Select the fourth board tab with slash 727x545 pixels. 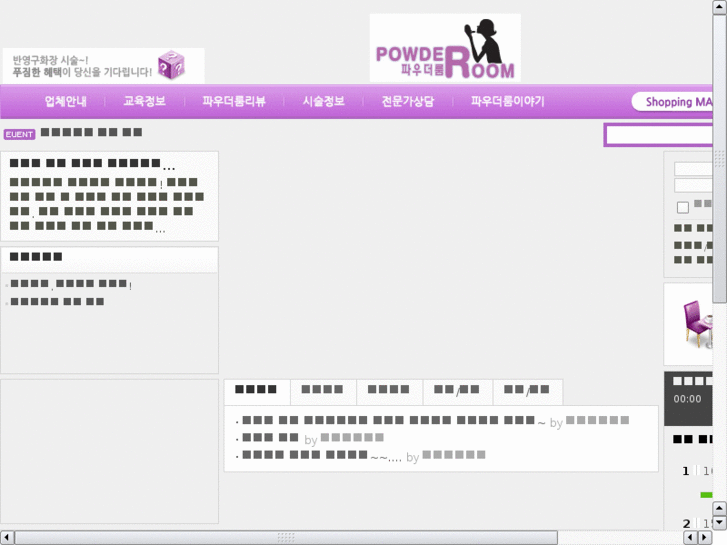point(457,390)
